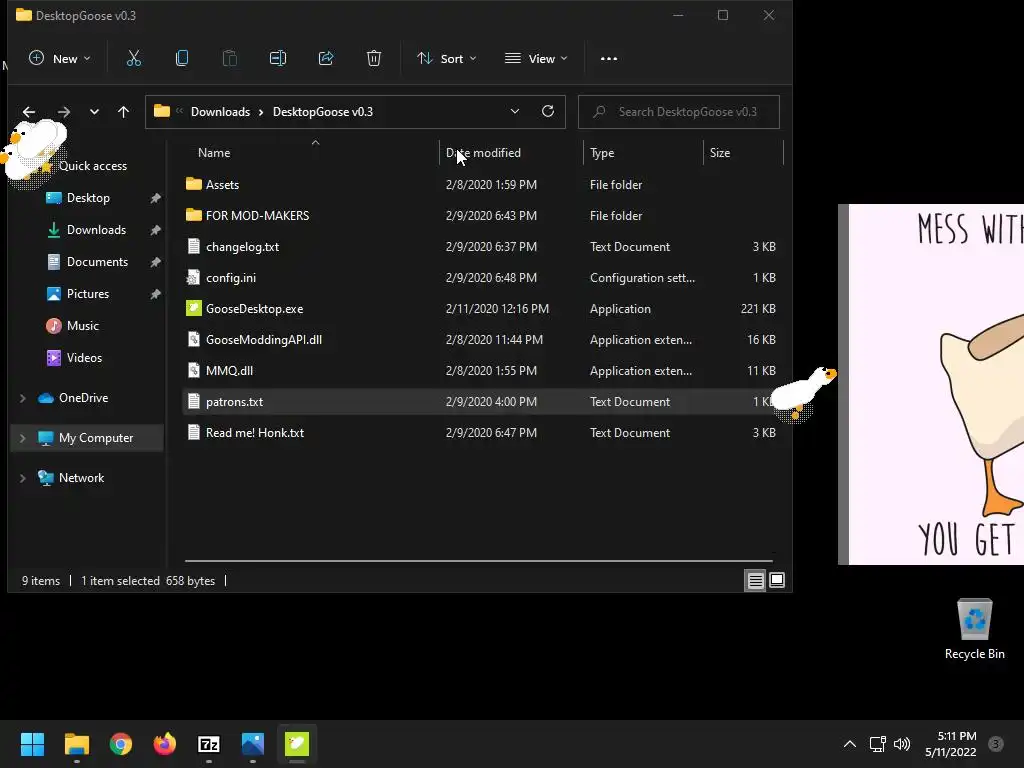Open recent locations dropdown arrow
Viewport: 1024px width, 768px height.
(x=94, y=112)
